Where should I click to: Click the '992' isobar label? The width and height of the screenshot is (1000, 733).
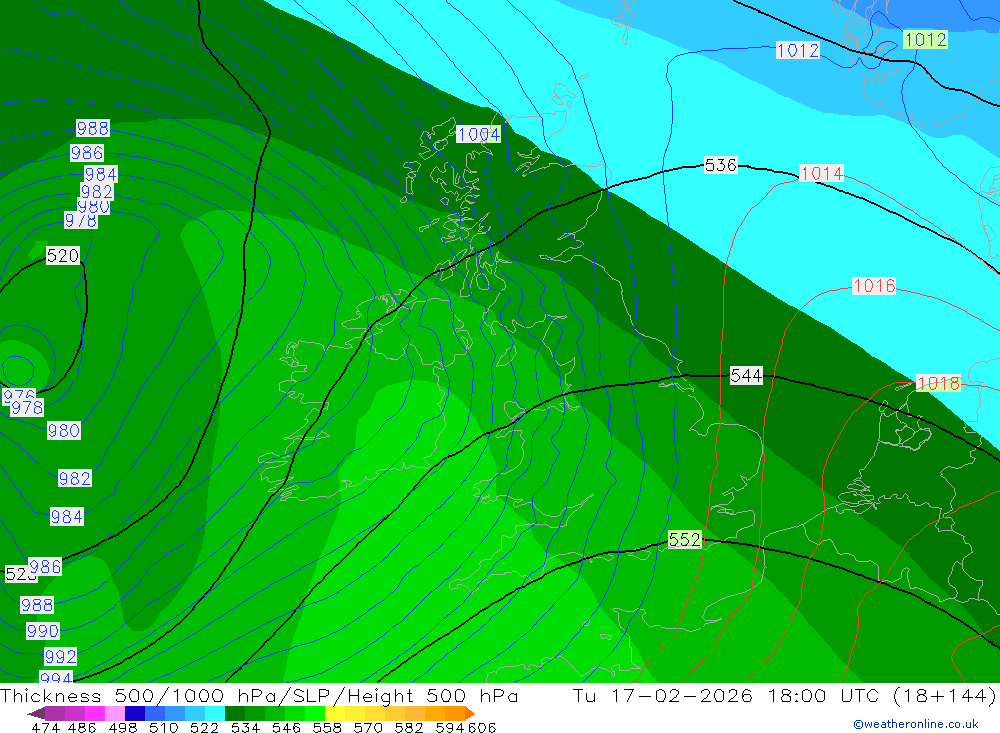tap(61, 656)
